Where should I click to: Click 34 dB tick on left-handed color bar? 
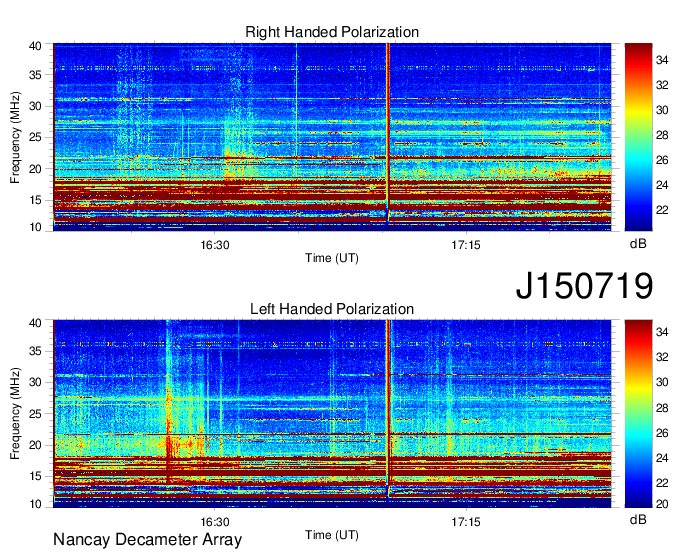(x=662, y=332)
